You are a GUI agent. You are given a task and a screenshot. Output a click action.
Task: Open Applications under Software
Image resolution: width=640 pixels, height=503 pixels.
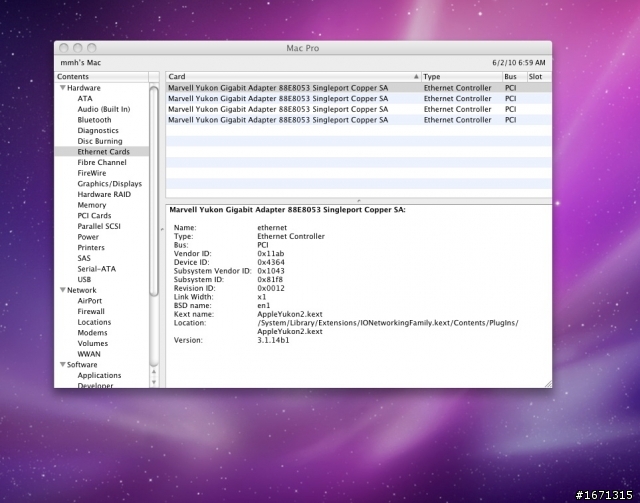(x=99, y=375)
